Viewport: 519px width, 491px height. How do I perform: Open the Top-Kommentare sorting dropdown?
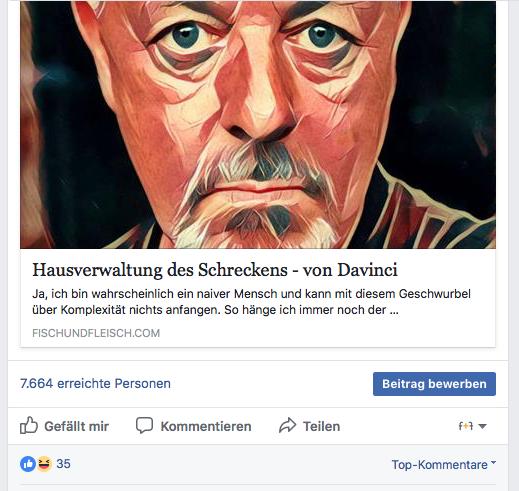click(444, 464)
